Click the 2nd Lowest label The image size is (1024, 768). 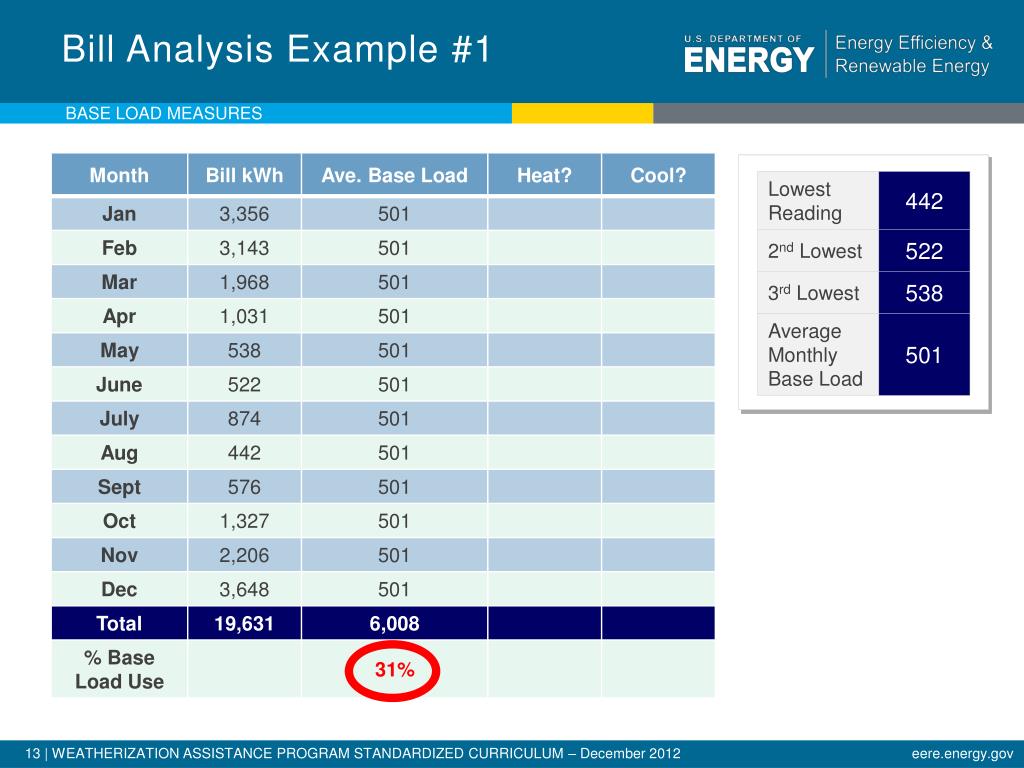tap(815, 251)
